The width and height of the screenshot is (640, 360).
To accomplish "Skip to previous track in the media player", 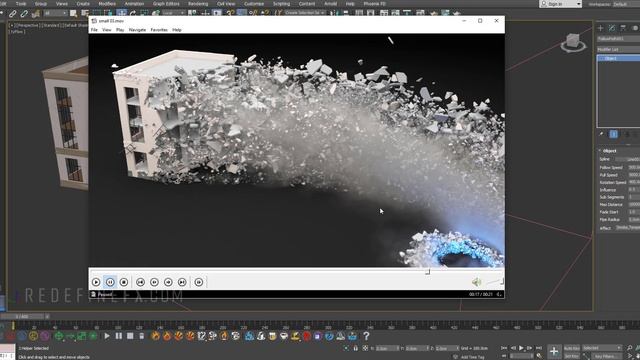I will coord(140,282).
